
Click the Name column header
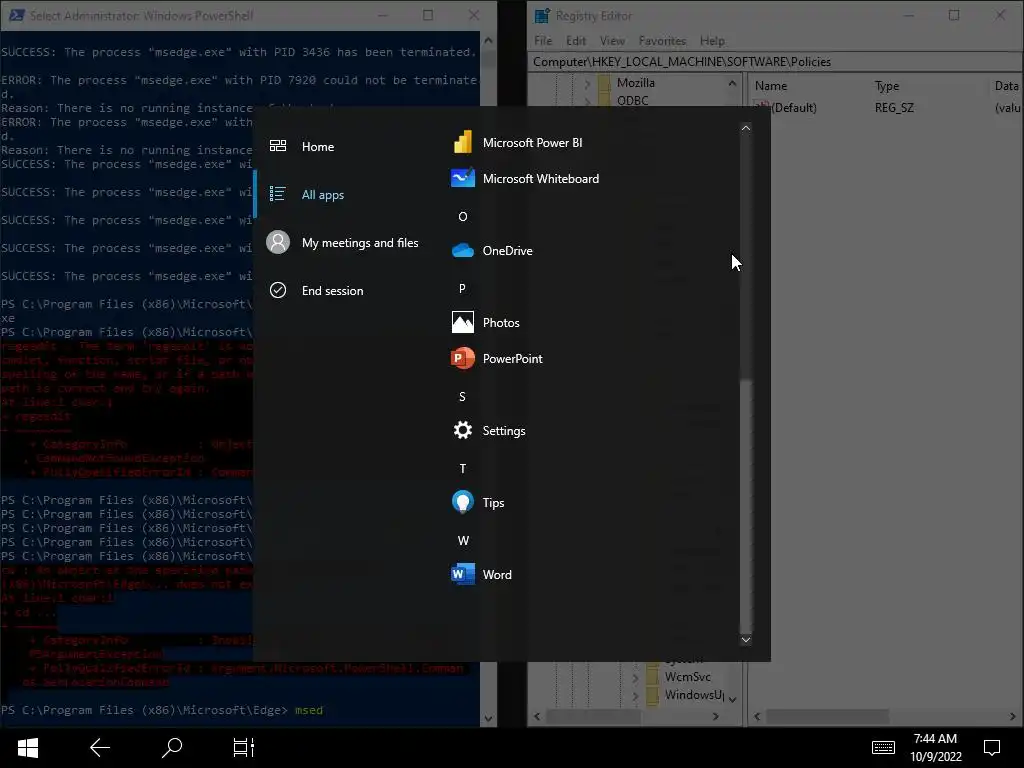coord(771,86)
